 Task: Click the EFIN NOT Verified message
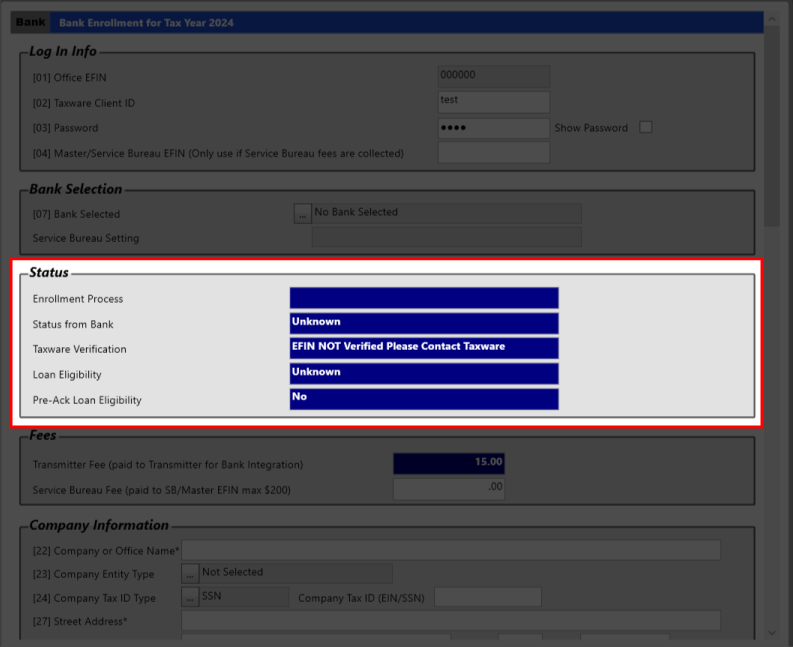[x=424, y=348]
